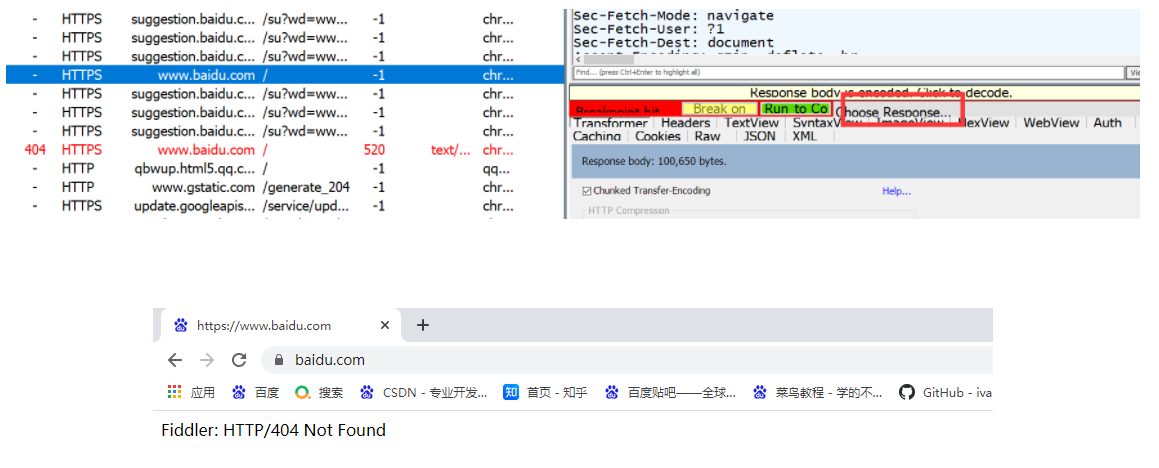Screen dimensions: 1159x468
Task: Switch to the HexView tab
Action: click(983, 123)
